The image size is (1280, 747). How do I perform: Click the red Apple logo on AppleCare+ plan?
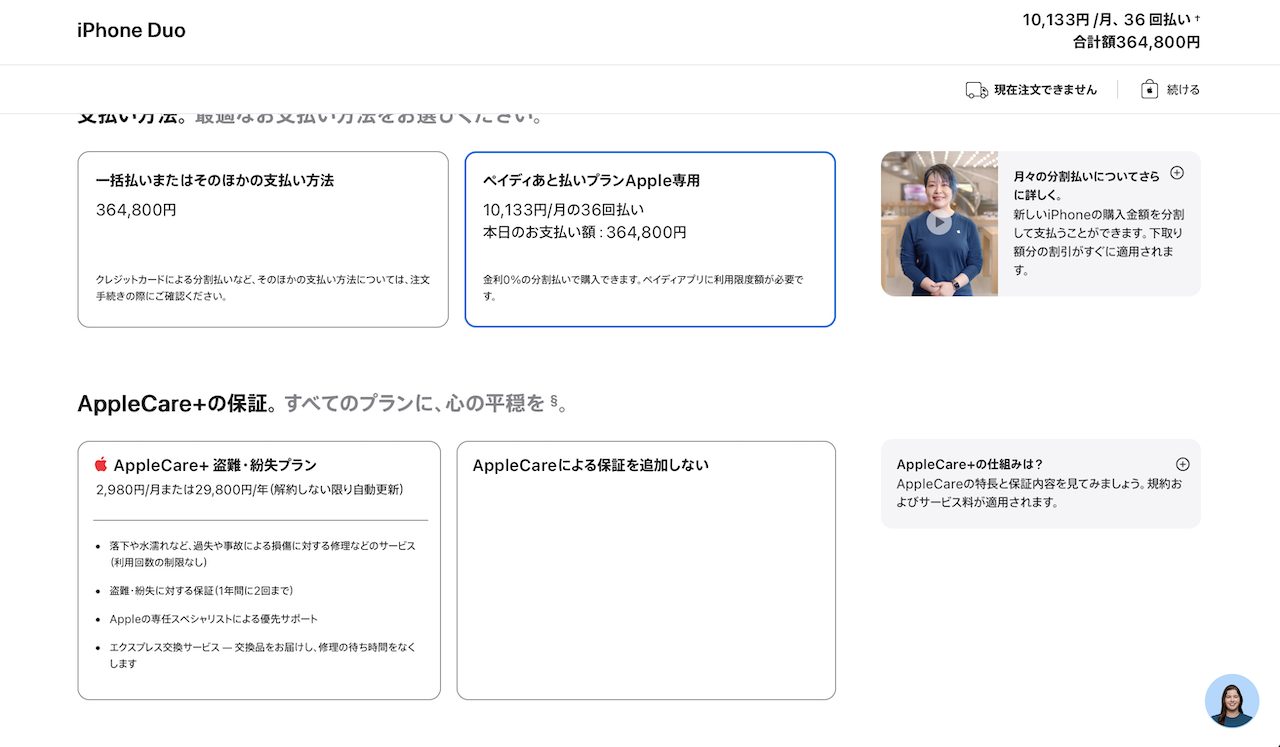[101, 464]
